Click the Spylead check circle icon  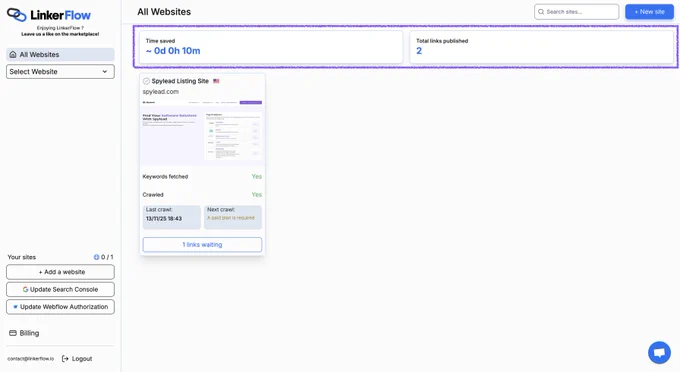[x=146, y=81]
